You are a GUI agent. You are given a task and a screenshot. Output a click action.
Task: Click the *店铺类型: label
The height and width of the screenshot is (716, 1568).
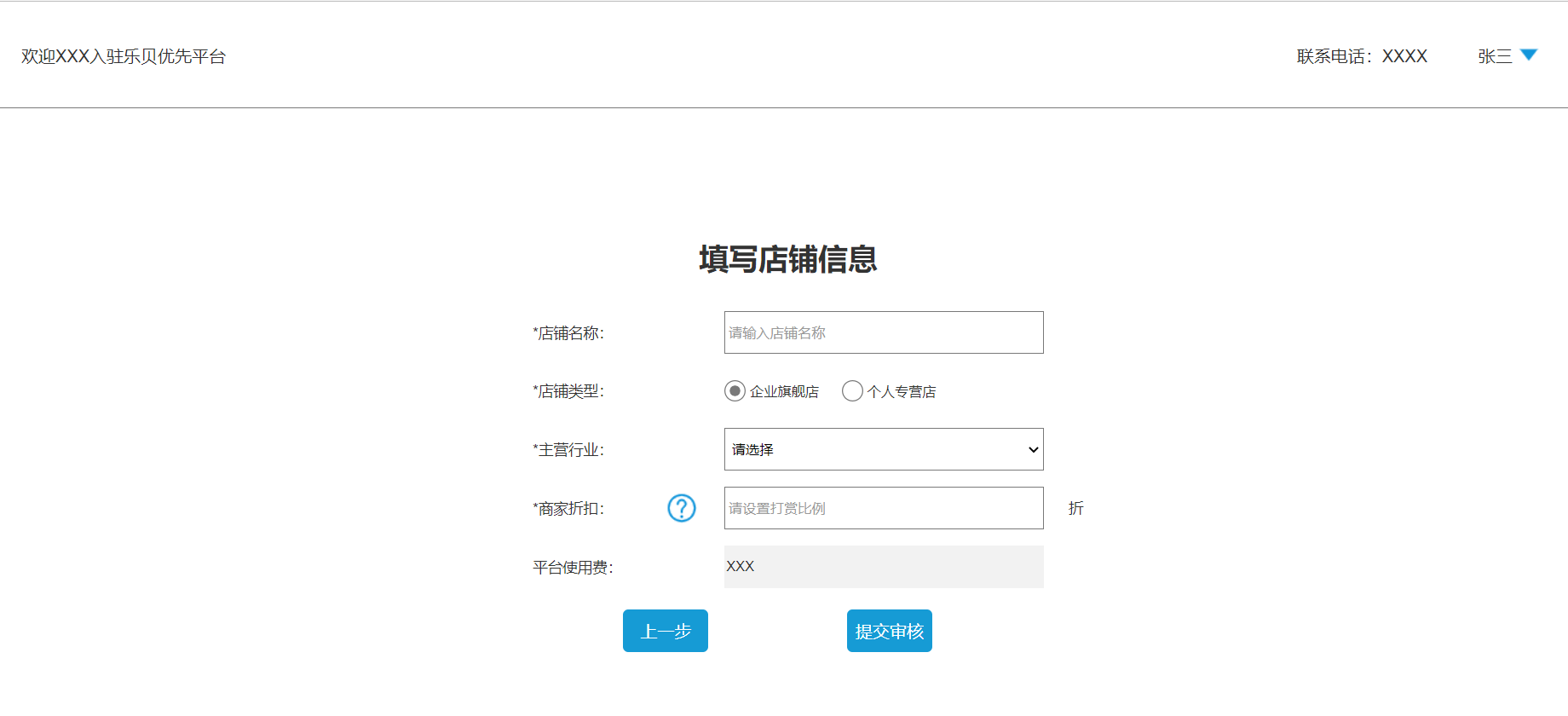568,391
